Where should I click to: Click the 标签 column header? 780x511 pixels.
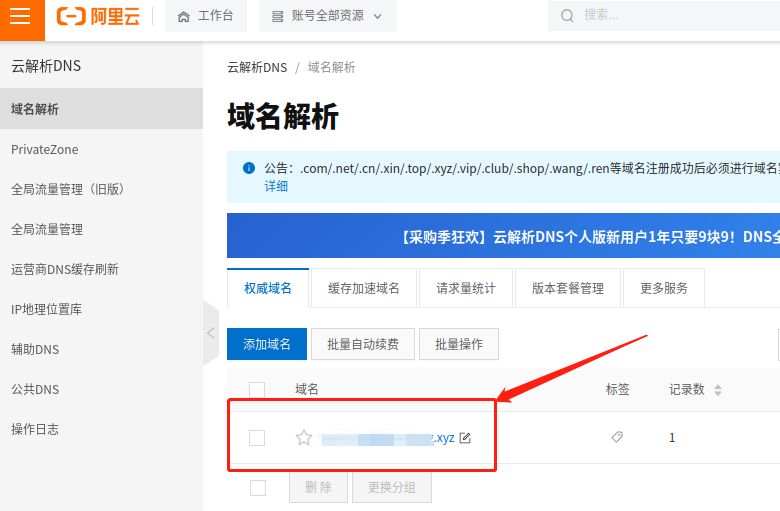tap(617, 389)
